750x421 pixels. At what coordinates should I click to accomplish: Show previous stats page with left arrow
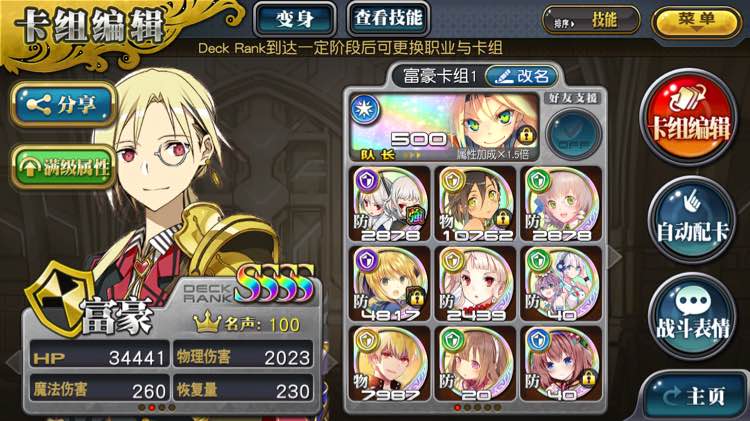[14, 362]
